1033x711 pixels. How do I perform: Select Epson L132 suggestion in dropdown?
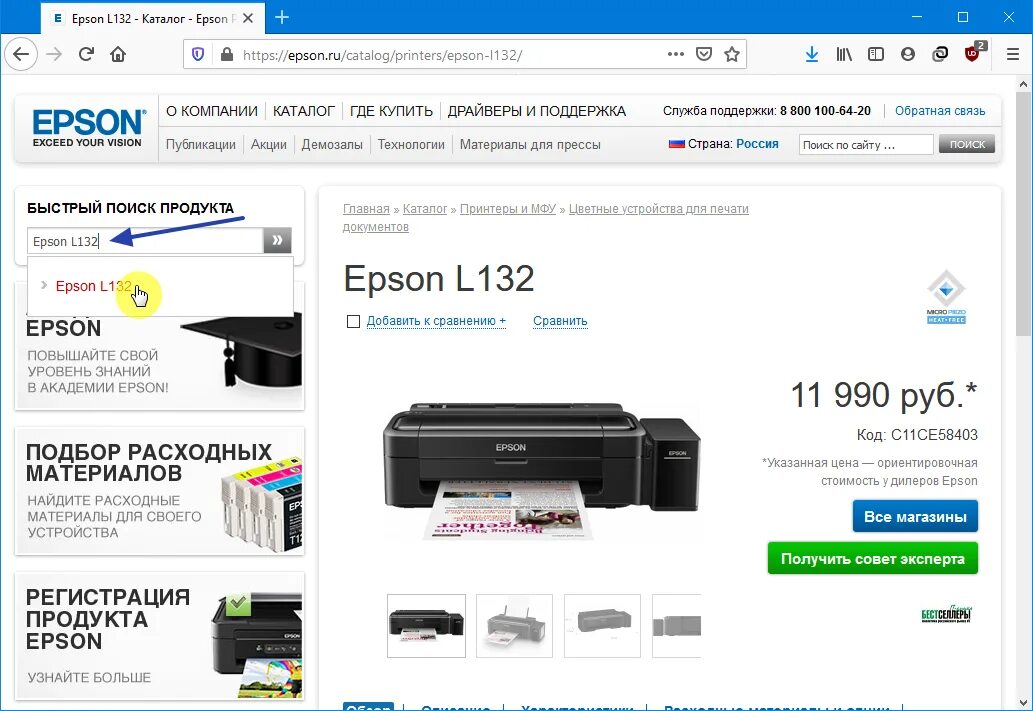tap(94, 286)
